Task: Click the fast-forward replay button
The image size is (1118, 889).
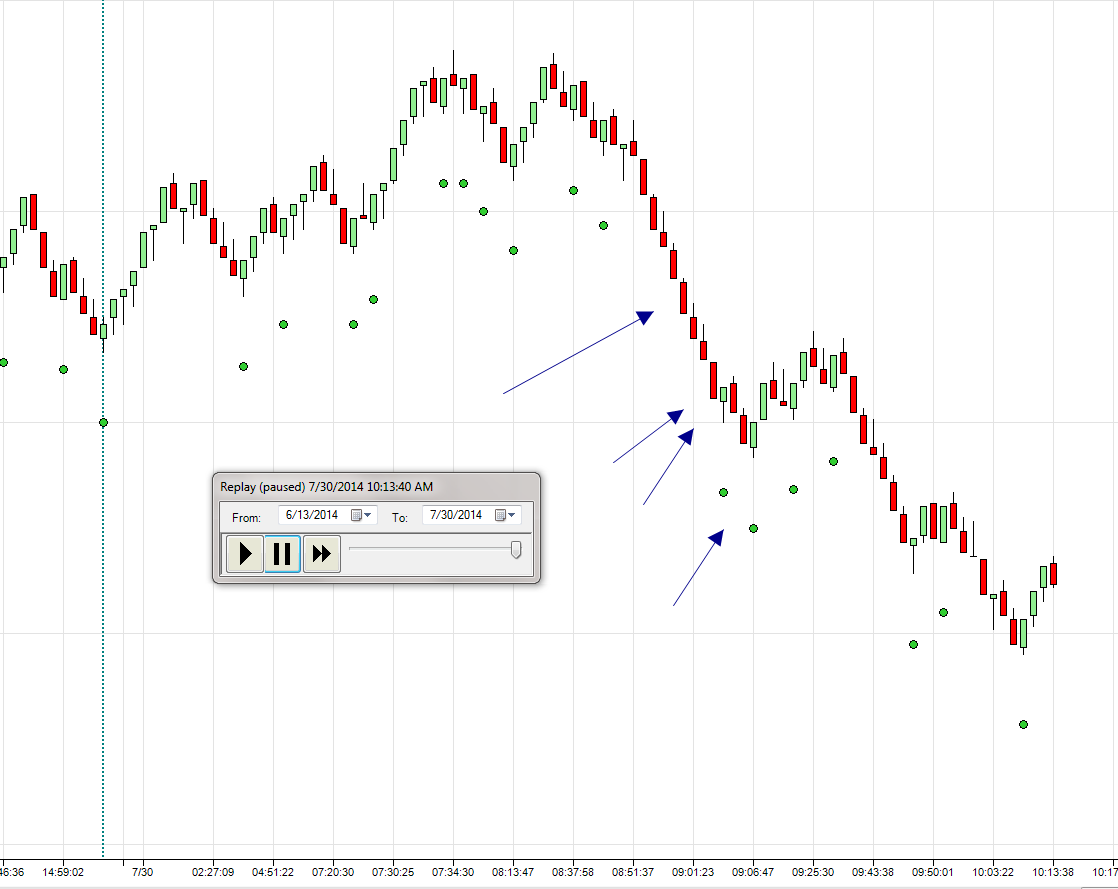Action: [322, 553]
